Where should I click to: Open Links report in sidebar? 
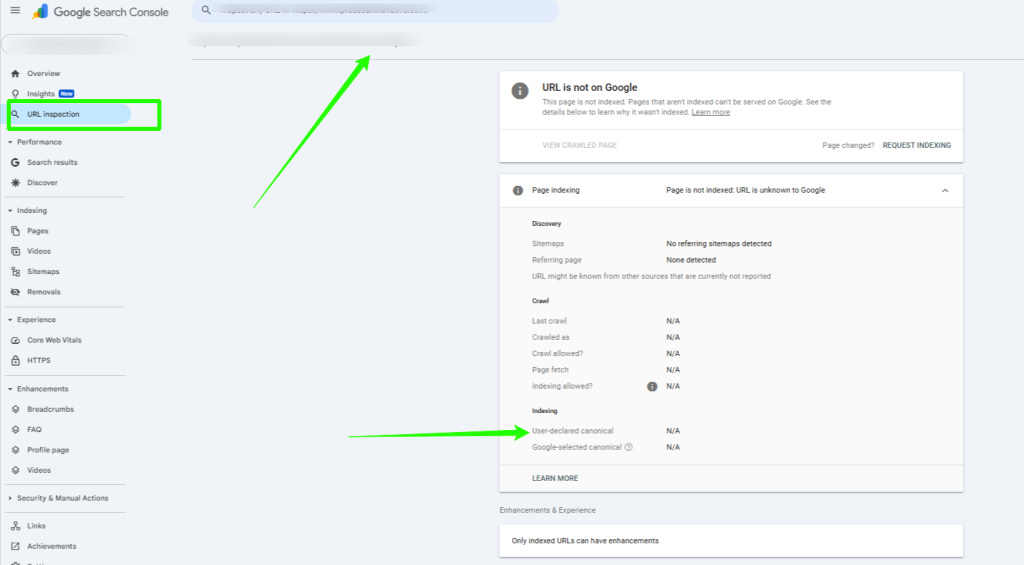click(36, 526)
